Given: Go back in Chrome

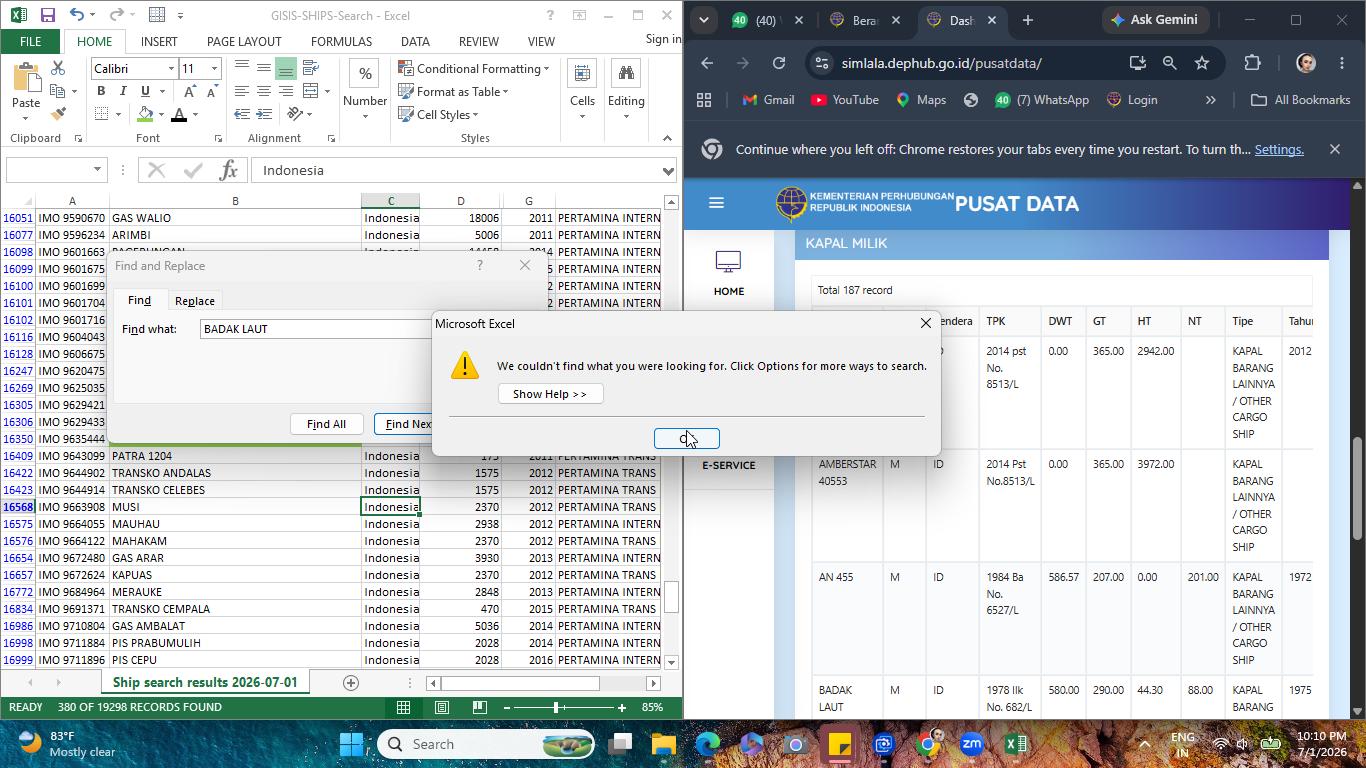Looking at the screenshot, I should tap(707, 62).
